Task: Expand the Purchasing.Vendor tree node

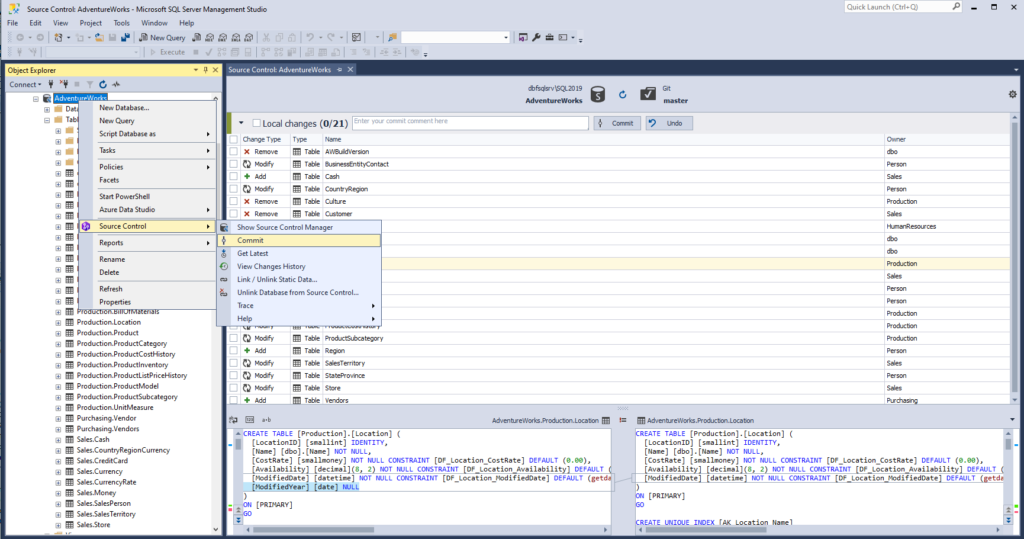Action: click(58, 418)
